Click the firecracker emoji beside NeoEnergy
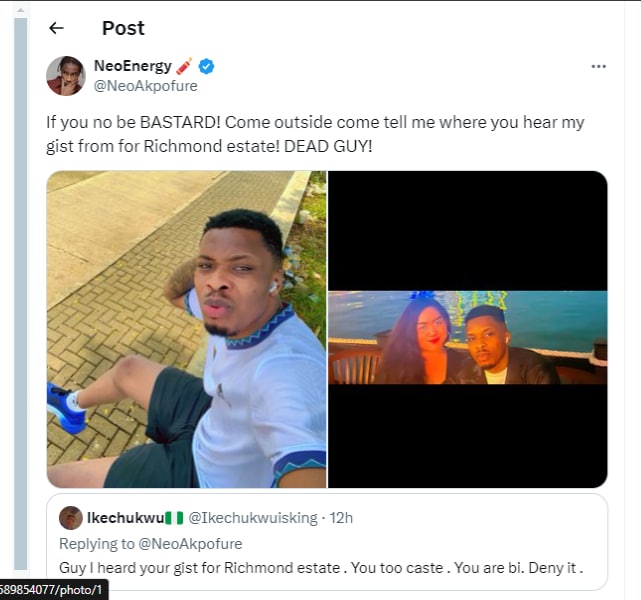This screenshot has height=600, width=641. [x=185, y=66]
